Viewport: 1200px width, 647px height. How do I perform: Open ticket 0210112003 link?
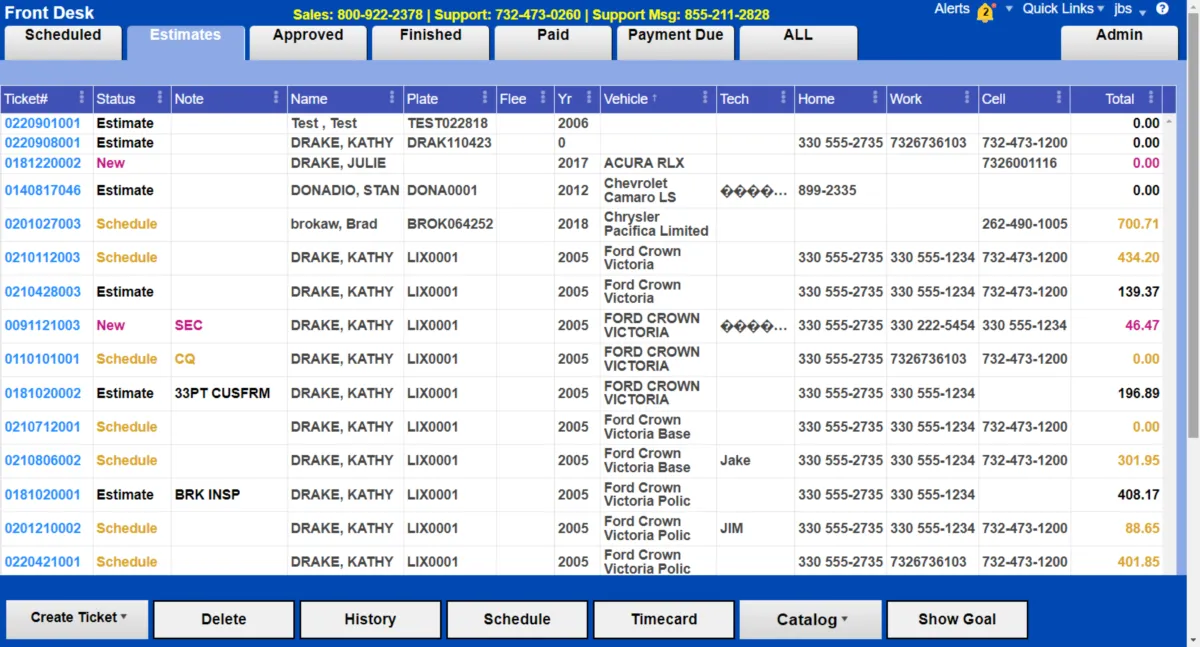point(43,257)
